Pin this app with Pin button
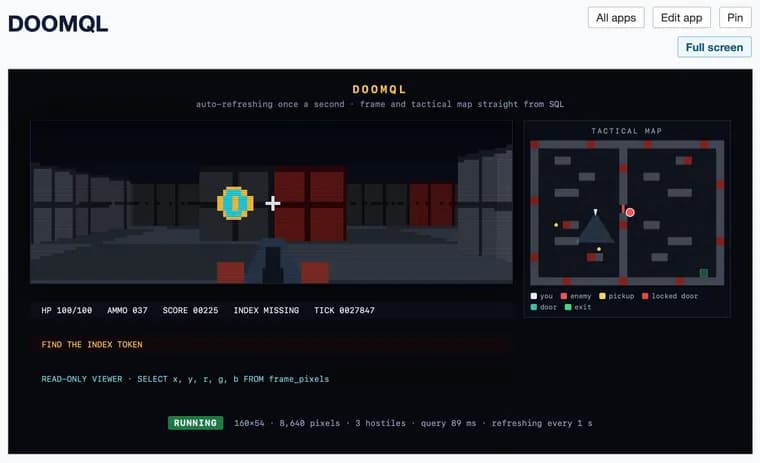 (735, 18)
